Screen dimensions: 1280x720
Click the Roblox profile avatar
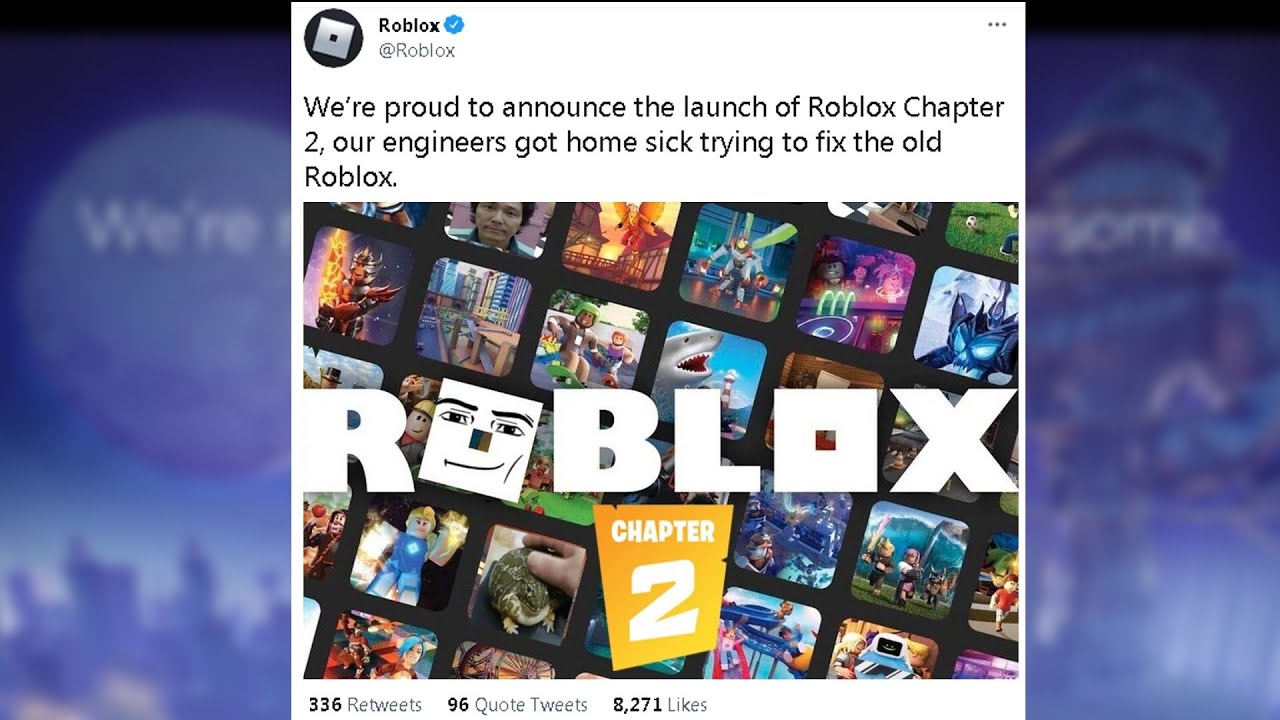333,38
